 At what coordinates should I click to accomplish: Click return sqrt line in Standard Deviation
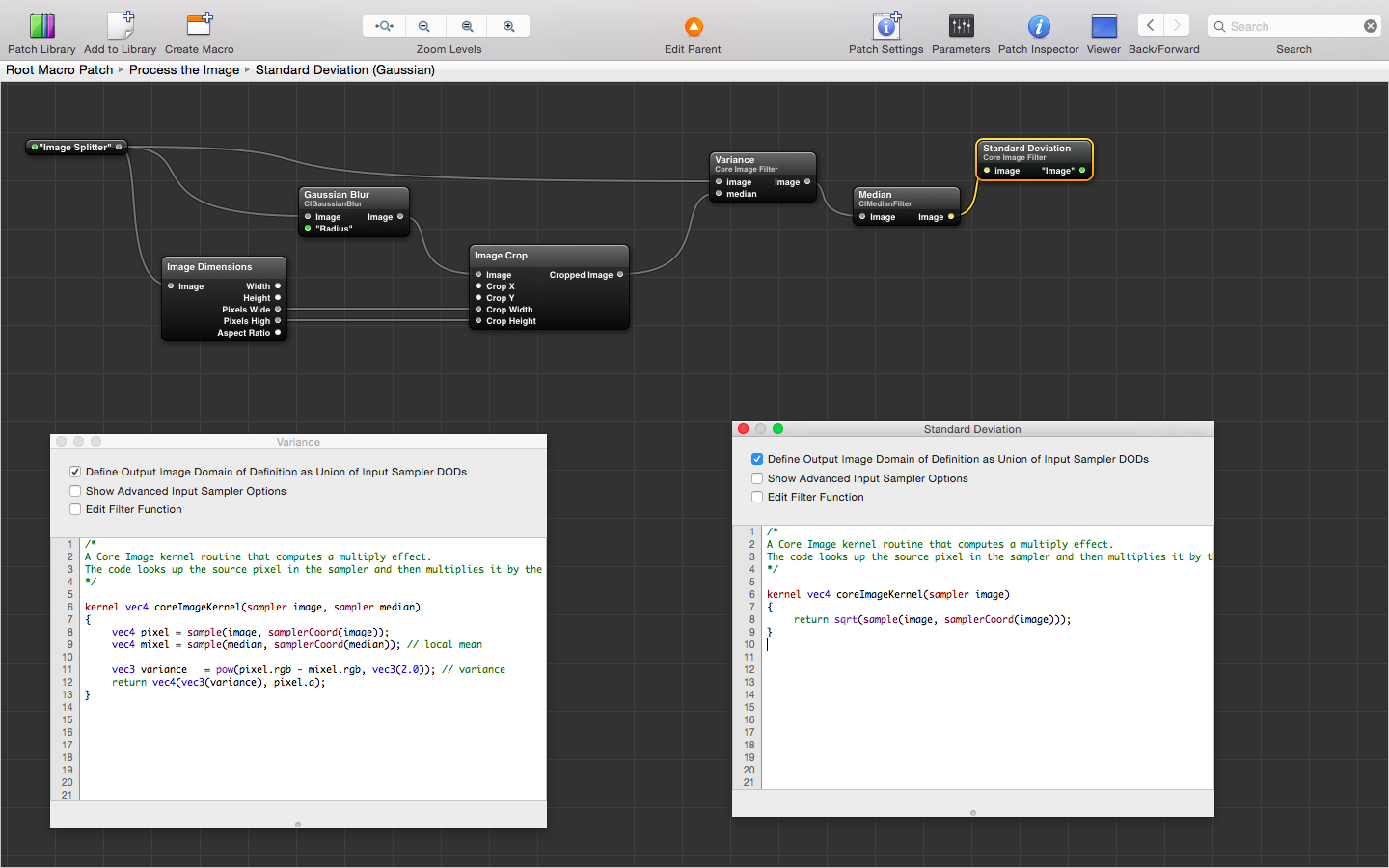[933, 619]
